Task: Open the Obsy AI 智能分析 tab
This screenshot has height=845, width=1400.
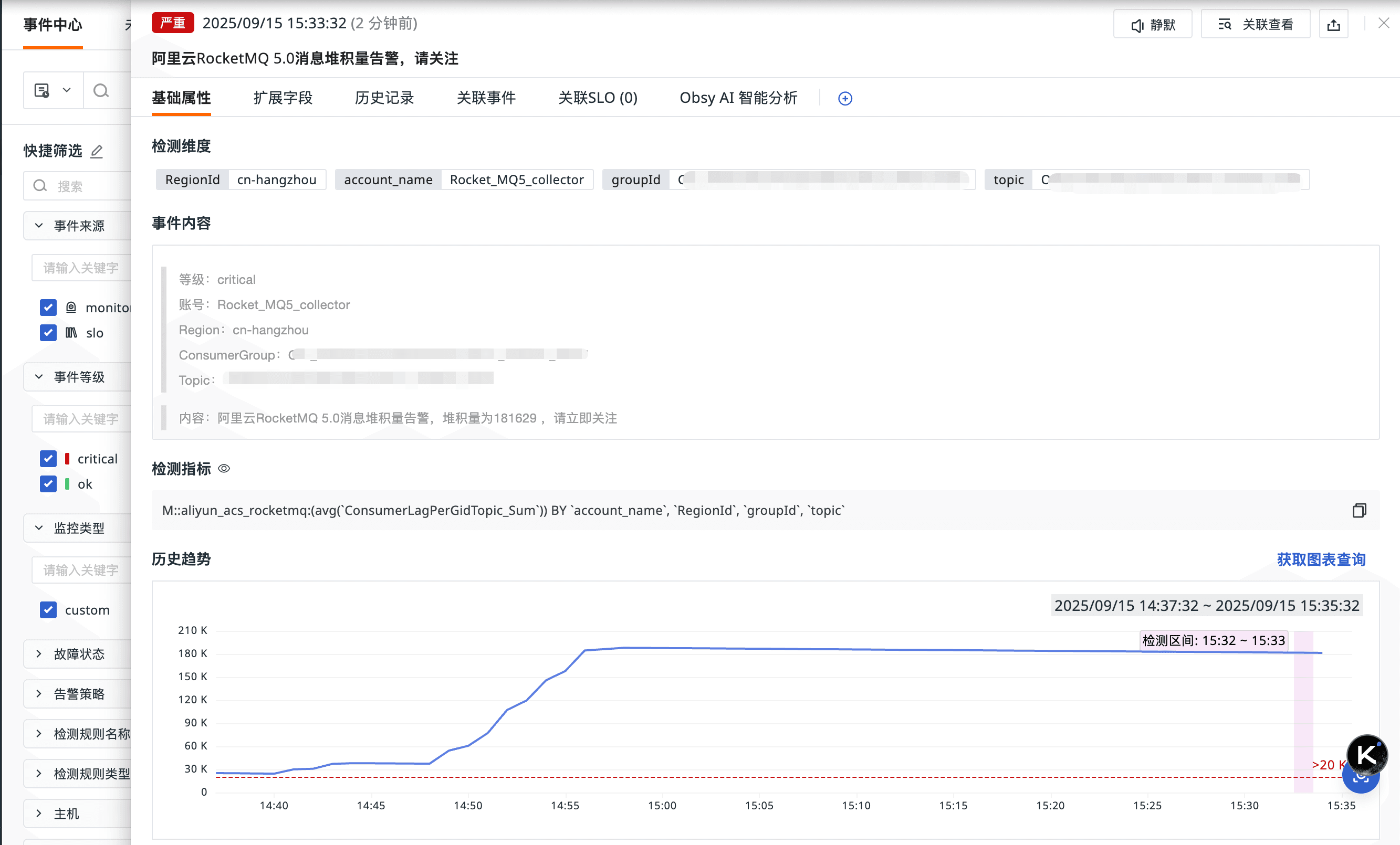Action: point(738,98)
